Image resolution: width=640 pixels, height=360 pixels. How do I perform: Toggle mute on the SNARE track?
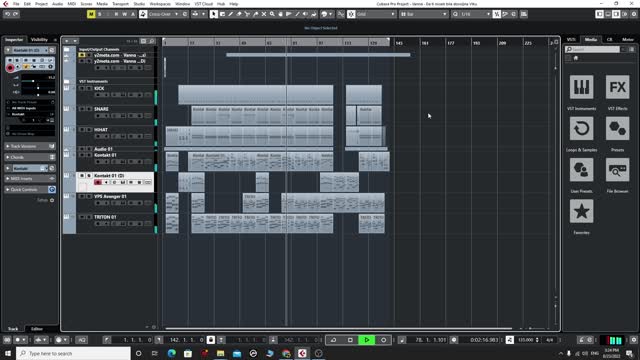pos(82,109)
